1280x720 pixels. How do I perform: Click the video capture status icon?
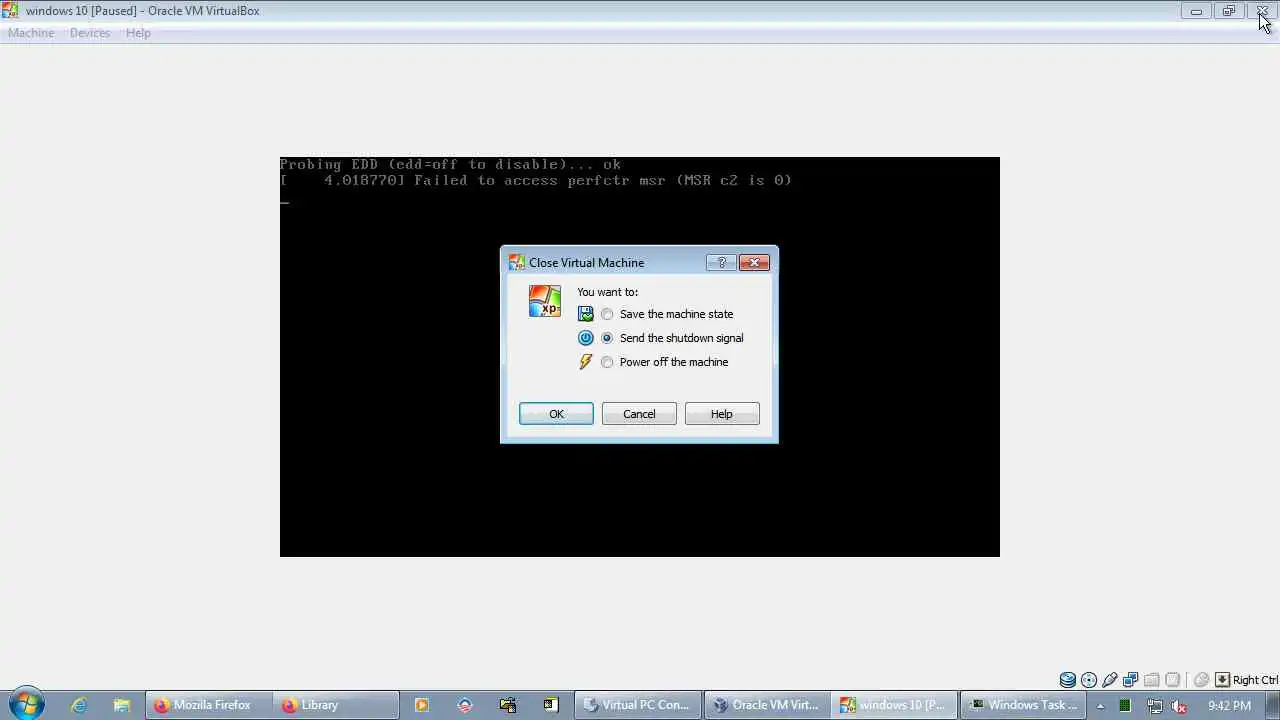1173,680
